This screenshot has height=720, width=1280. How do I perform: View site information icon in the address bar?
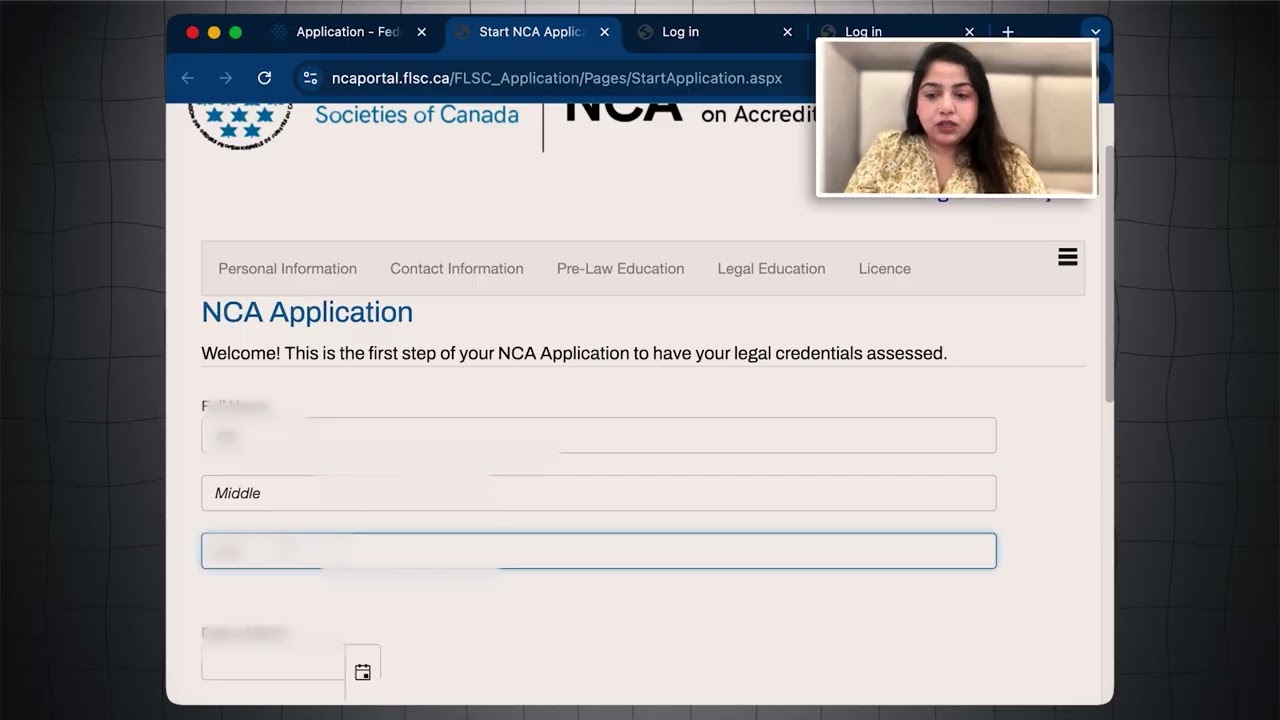click(x=310, y=78)
